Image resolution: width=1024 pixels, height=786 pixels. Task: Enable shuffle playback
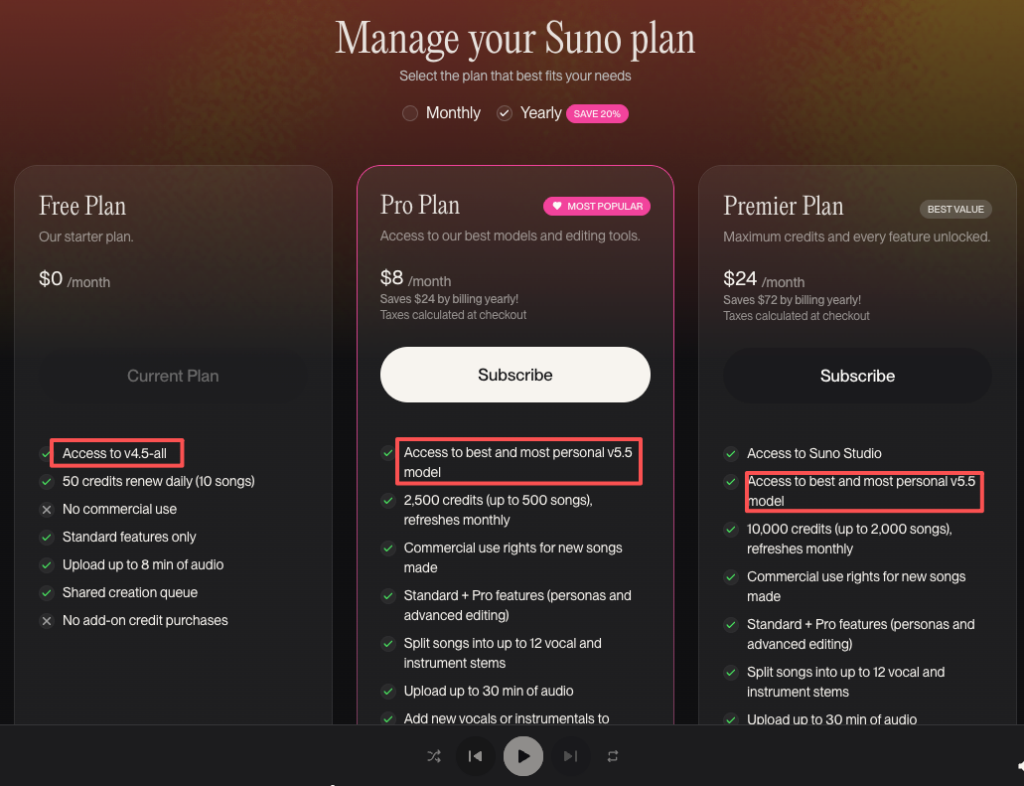point(434,756)
